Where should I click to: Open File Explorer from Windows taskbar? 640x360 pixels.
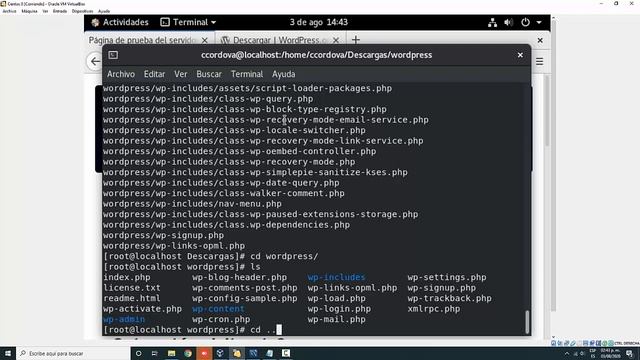tap(171, 353)
